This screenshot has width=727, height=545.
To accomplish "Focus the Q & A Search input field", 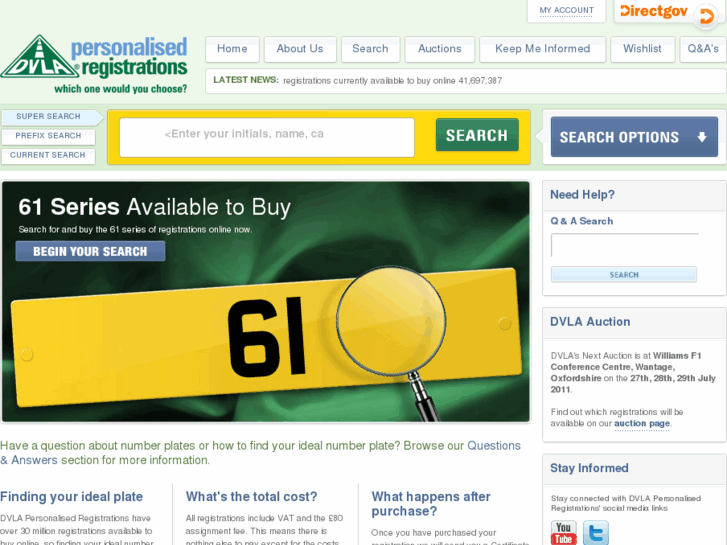I will 625,245.
